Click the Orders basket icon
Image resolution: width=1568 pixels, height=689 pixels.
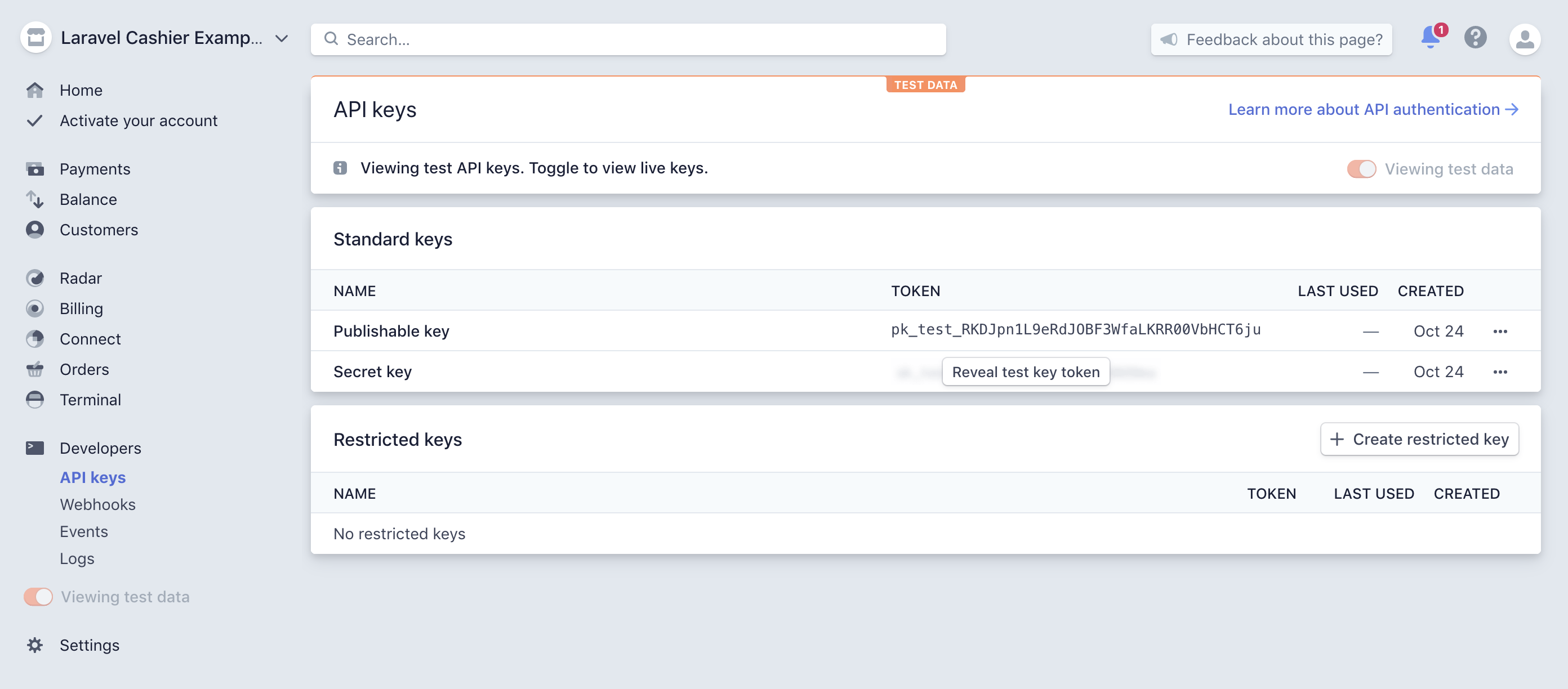click(x=35, y=369)
